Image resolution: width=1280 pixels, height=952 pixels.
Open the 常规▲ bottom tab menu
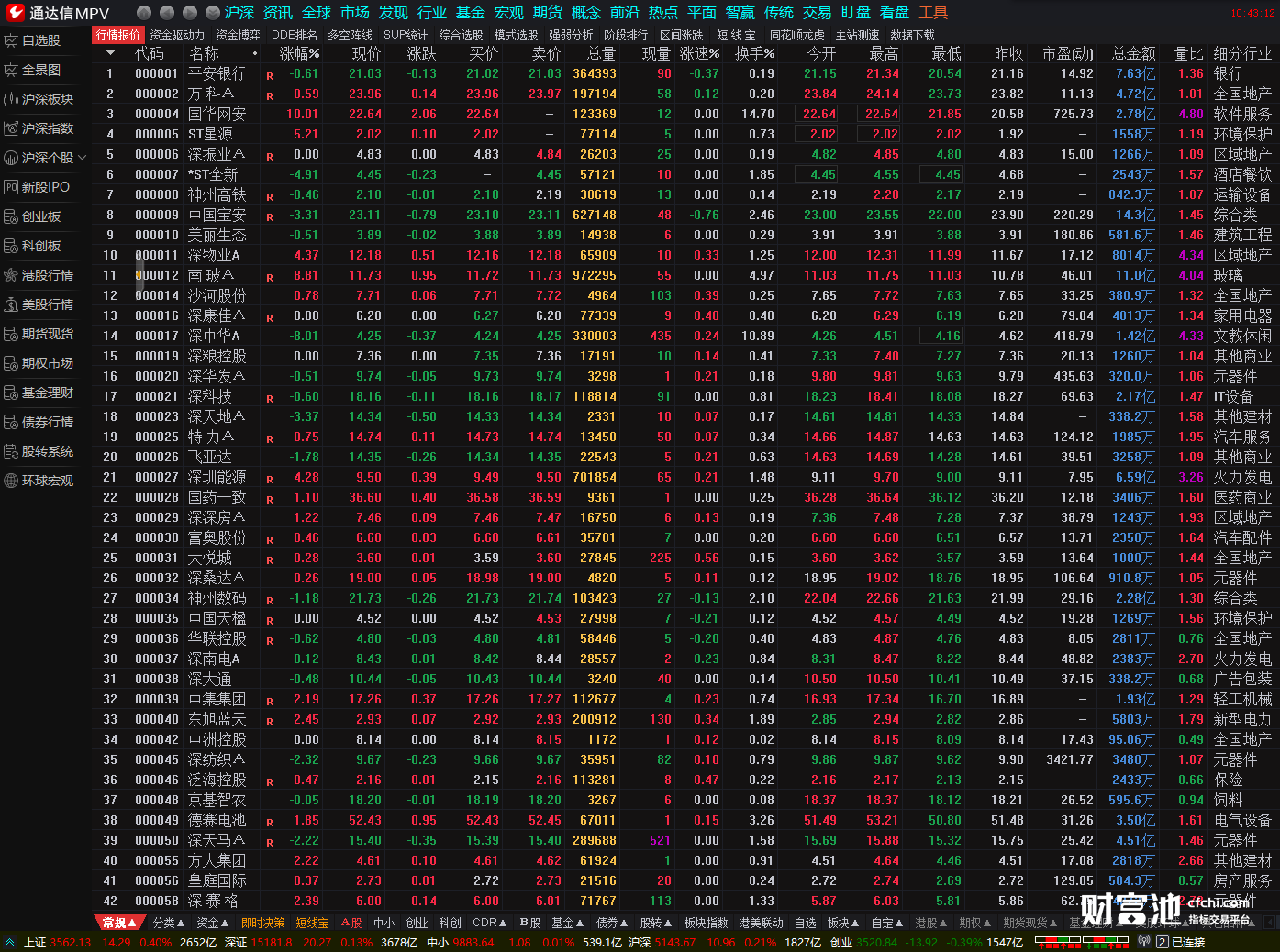click(x=119, y=923)
